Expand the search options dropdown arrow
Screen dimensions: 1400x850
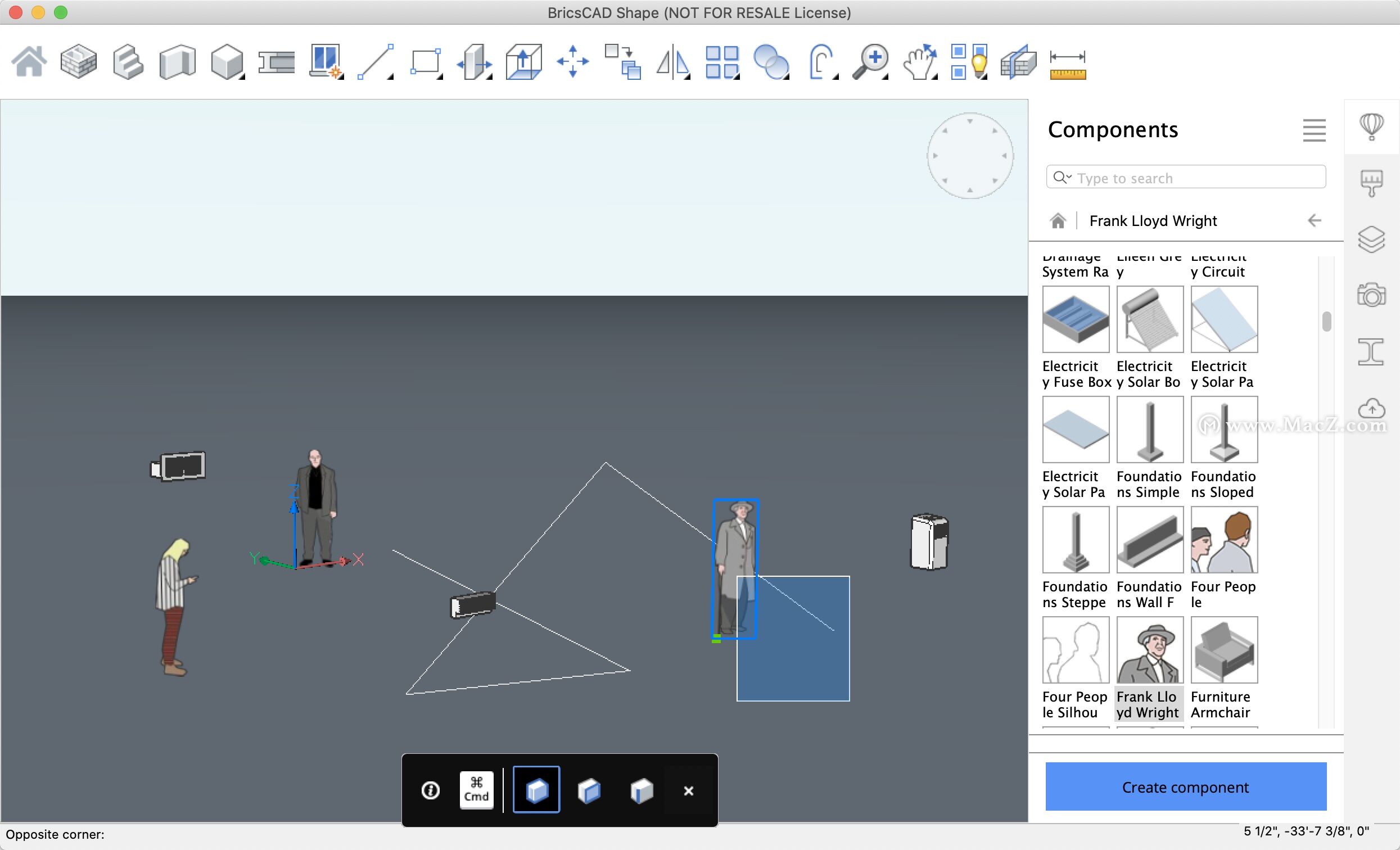coord(1069,176)
